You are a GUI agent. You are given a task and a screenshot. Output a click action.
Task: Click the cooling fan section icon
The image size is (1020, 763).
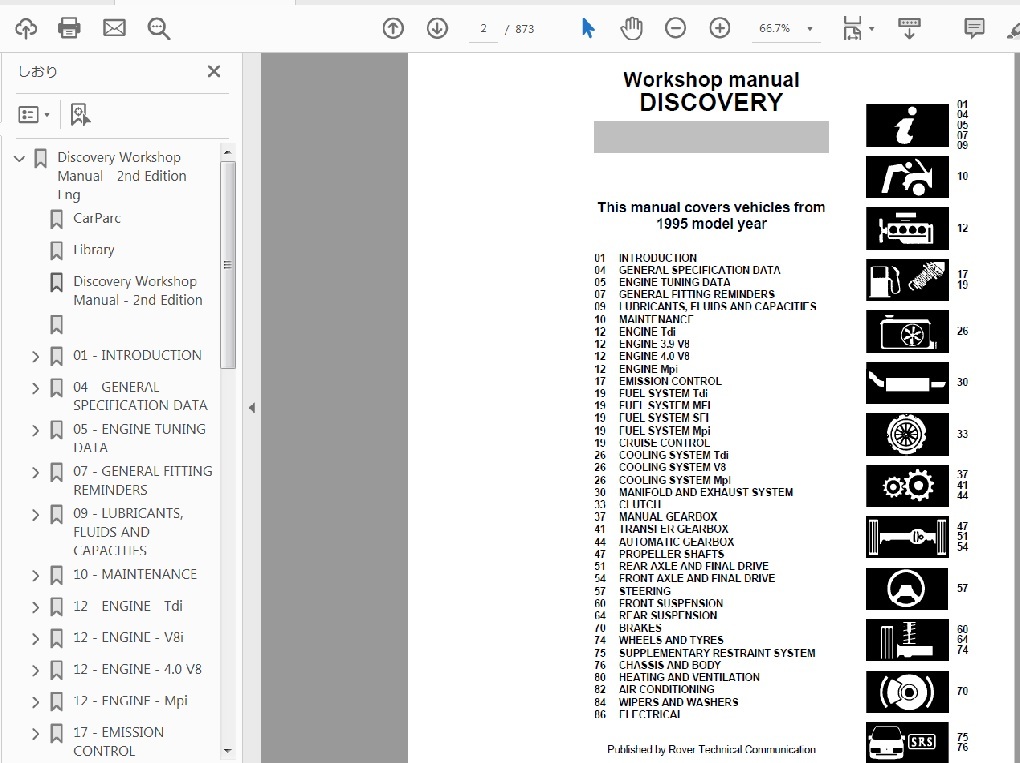(x=907, y=332)
